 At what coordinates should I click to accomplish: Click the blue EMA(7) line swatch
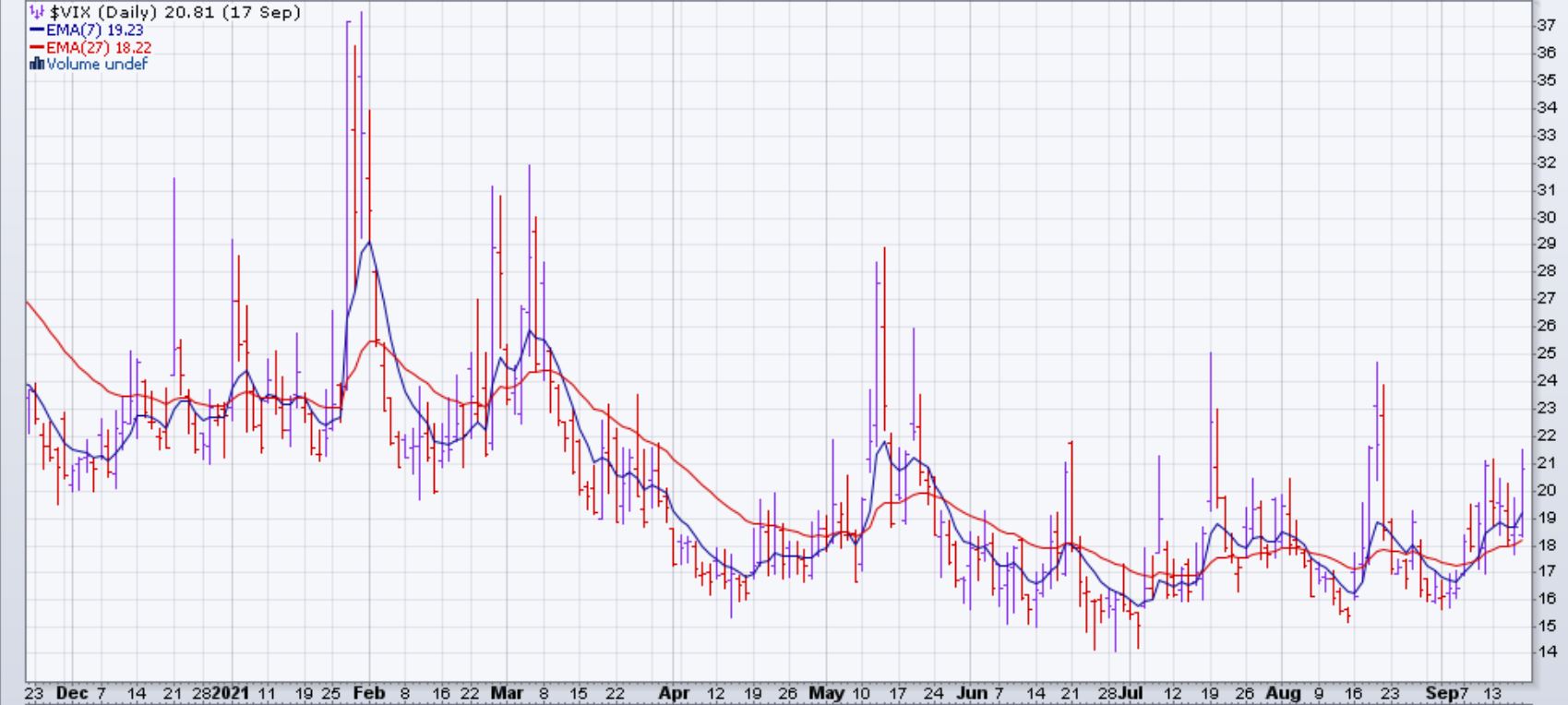37,30
